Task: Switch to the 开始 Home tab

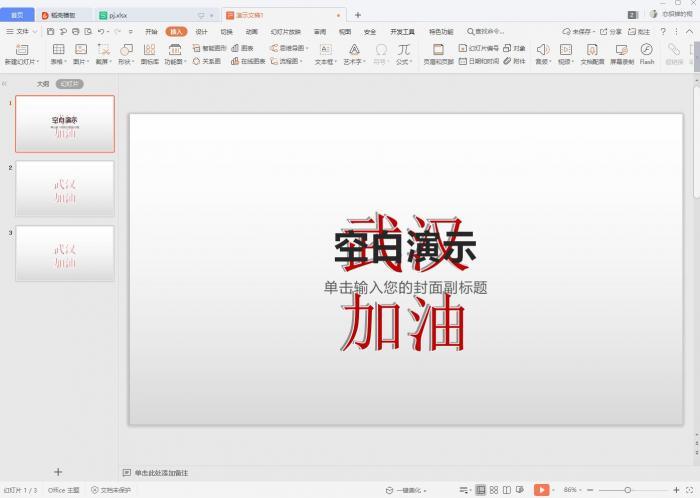Action: (151, 32)
